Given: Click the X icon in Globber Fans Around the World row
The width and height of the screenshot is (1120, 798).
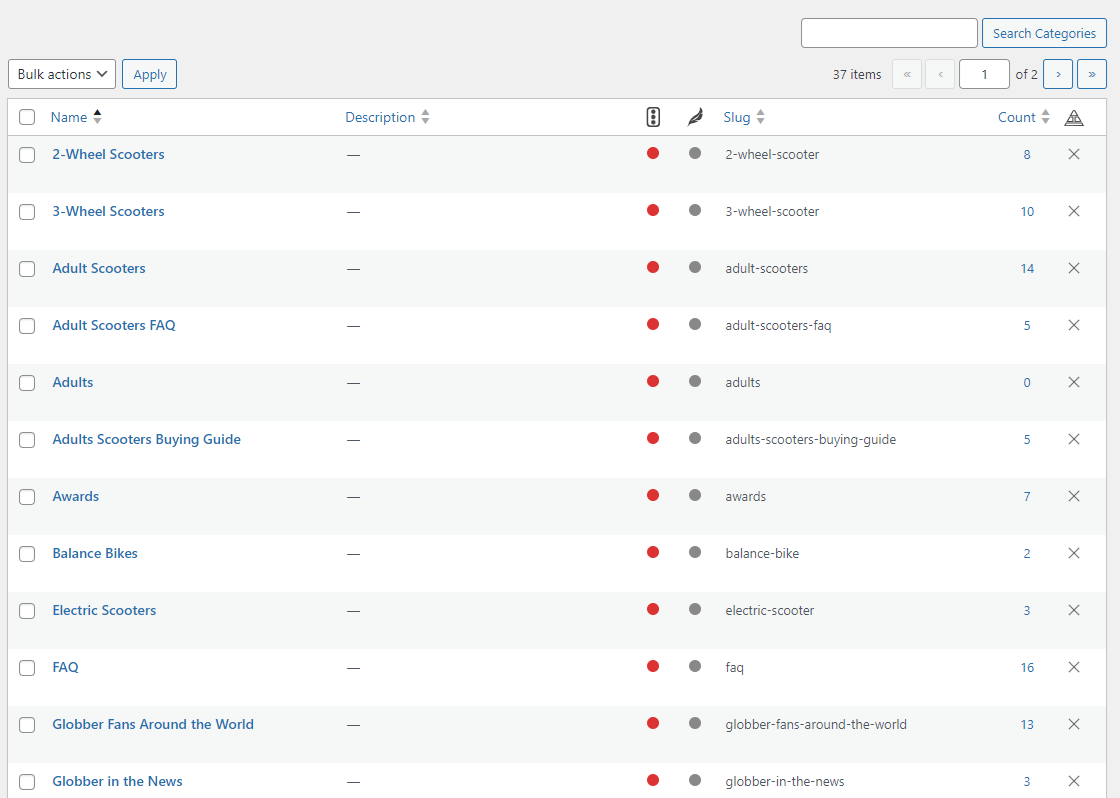Looking at the screenshot, I should (x=1074, y=724).
